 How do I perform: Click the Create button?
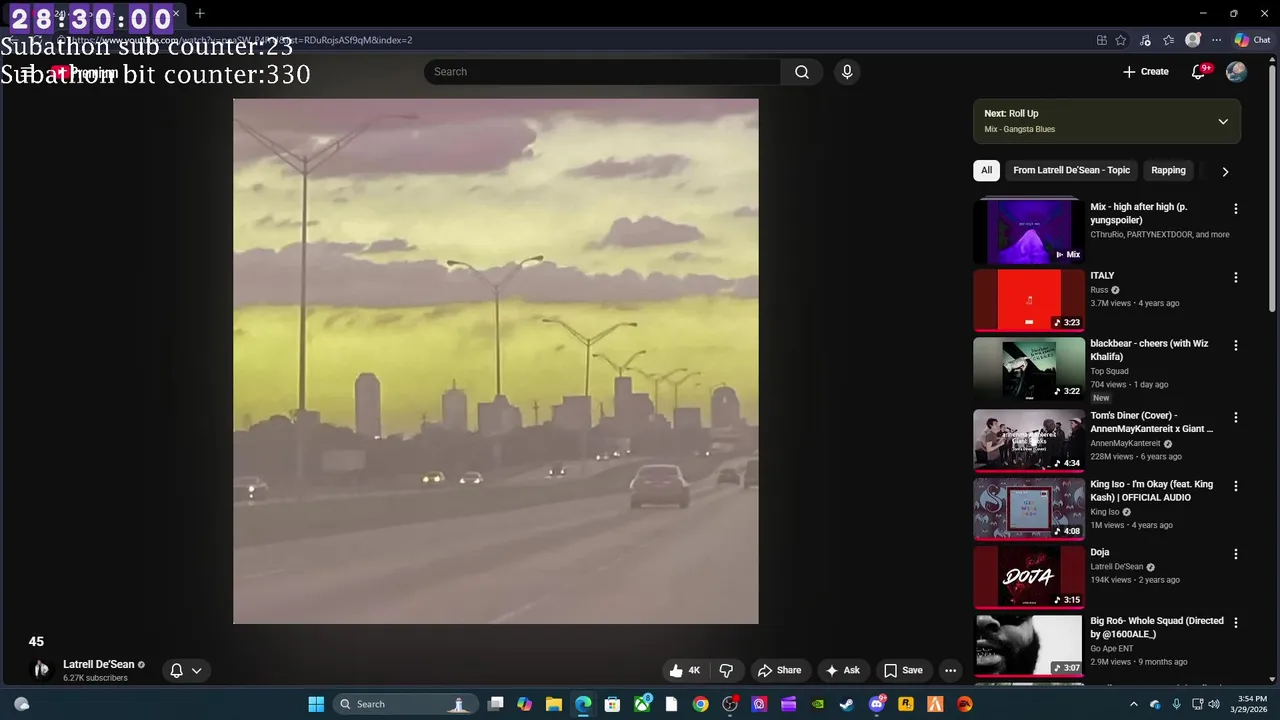1146,72
